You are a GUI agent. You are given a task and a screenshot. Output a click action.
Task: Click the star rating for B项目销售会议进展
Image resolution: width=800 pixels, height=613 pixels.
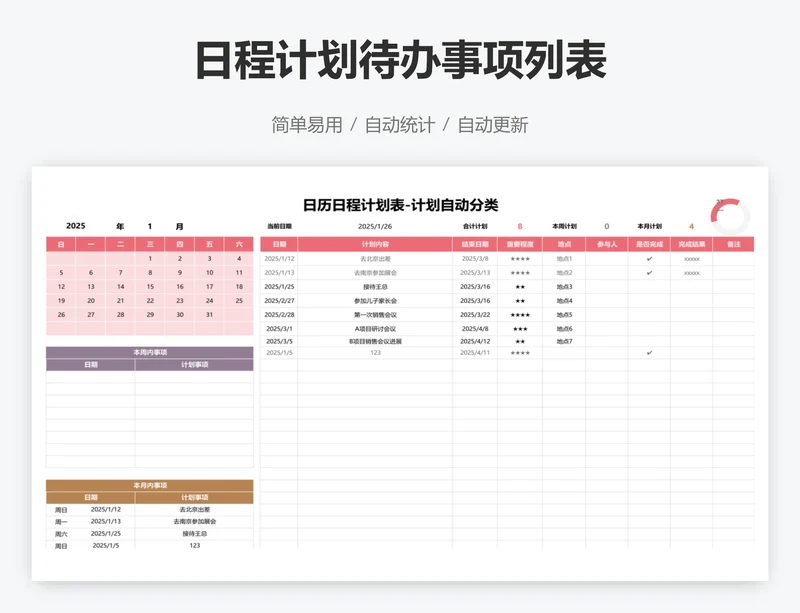tap(520, 341)
